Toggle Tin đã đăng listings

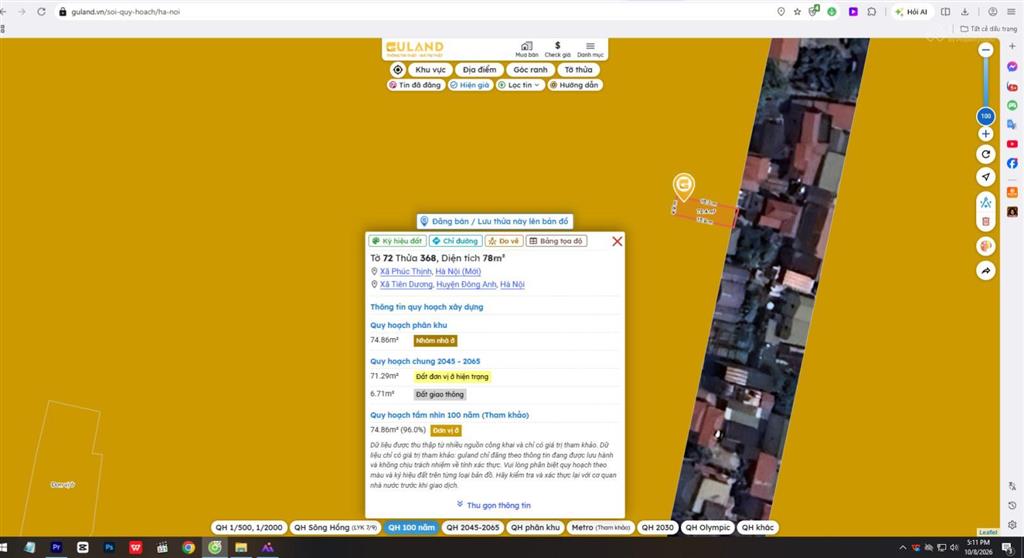[415, 85]
